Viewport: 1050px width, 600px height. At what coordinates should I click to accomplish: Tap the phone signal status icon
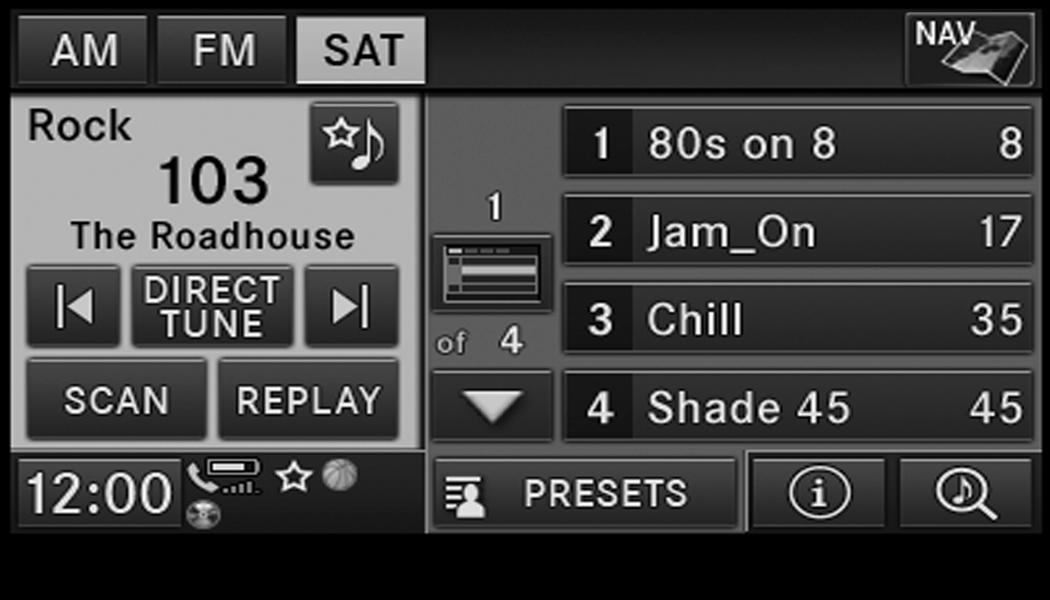(x=224, y=476)
